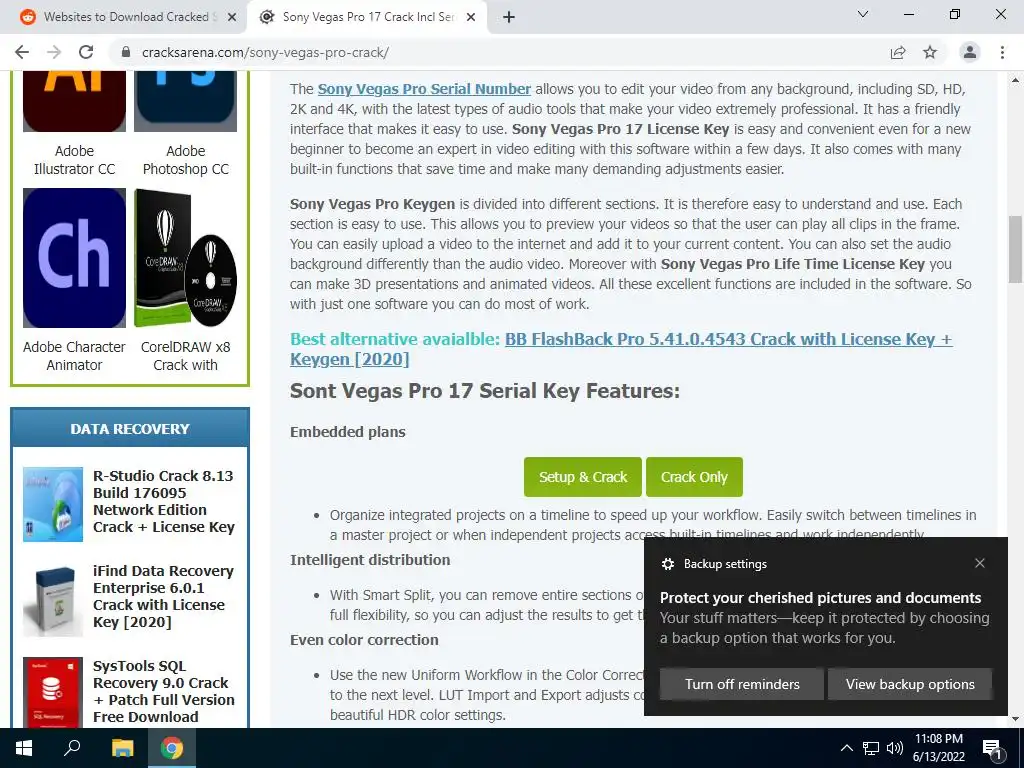Image resolution: width=1024 pixels, height=768 pixels.
Task: Click the SysTools SQL Recovery red box image
Action: tap(53, 692)
